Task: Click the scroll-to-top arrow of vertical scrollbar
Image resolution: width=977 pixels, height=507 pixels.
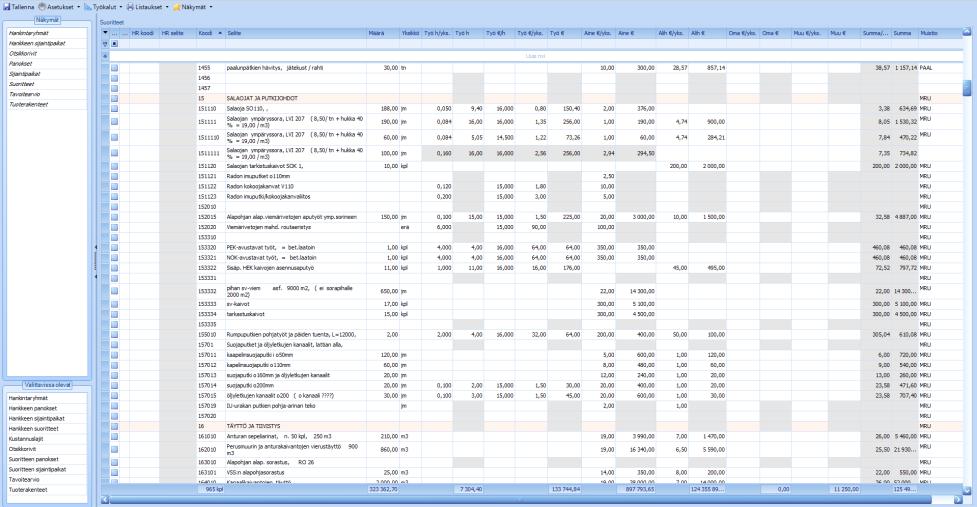Action: [966, 33]
